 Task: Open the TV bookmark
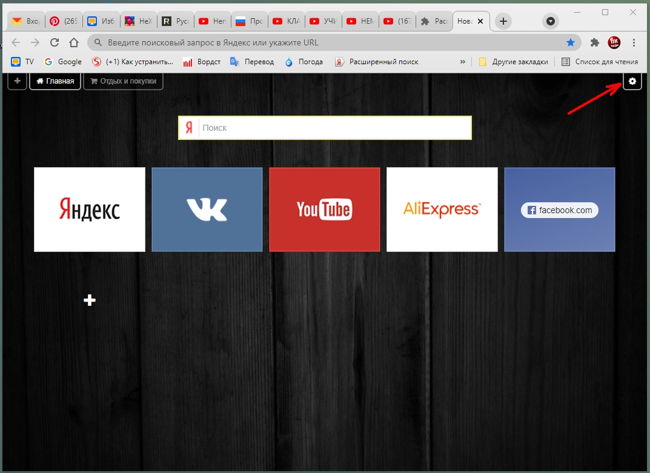point(22,62)
